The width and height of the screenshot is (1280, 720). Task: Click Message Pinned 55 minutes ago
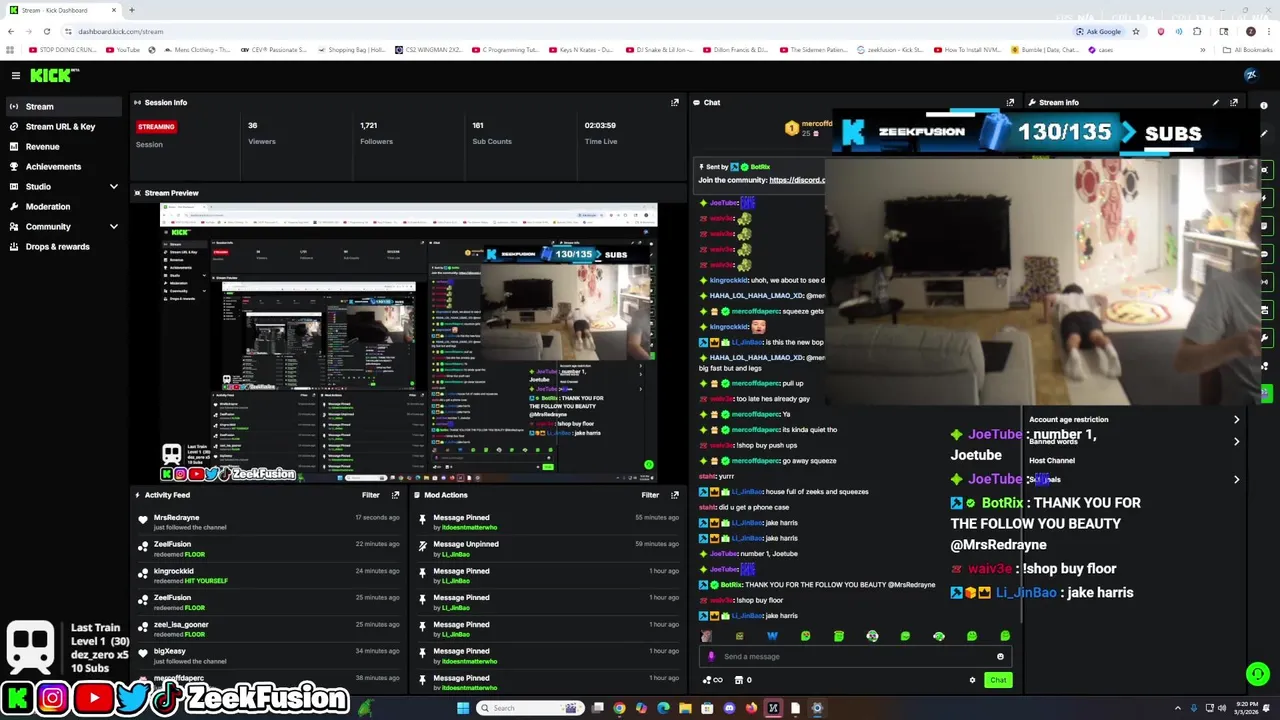548,521
